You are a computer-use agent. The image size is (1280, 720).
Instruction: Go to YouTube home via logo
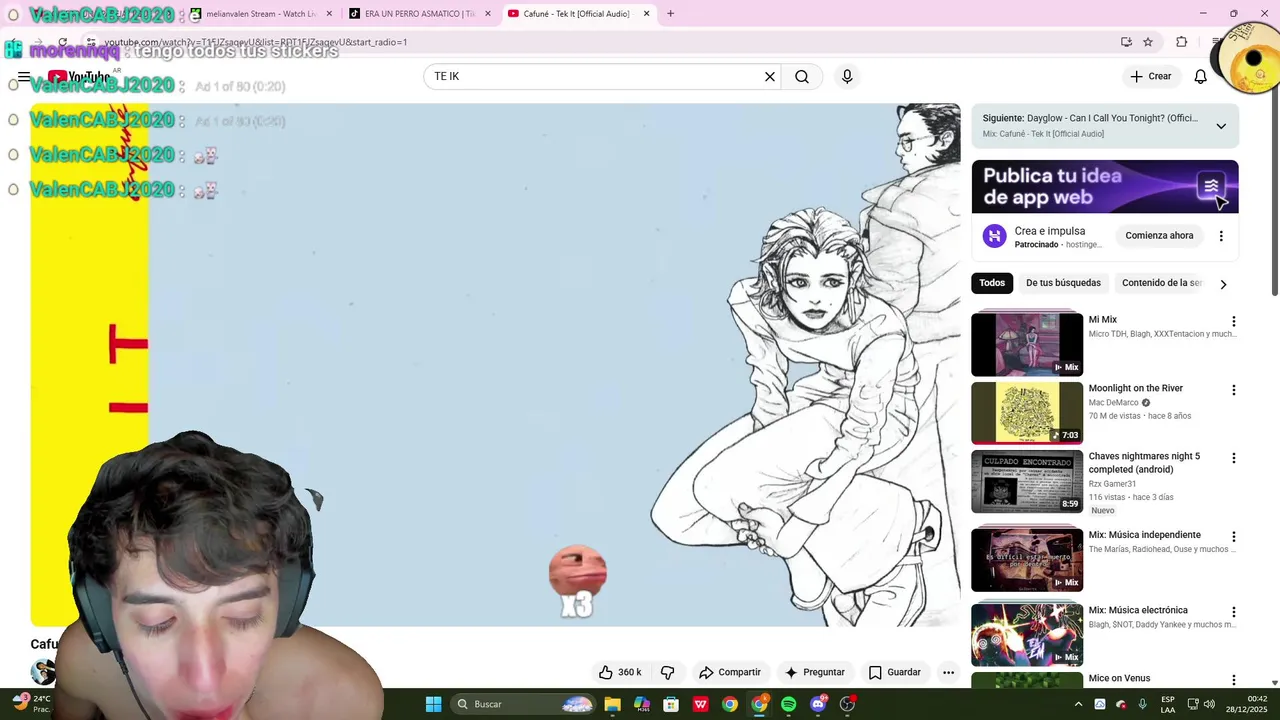coord(80,77)
